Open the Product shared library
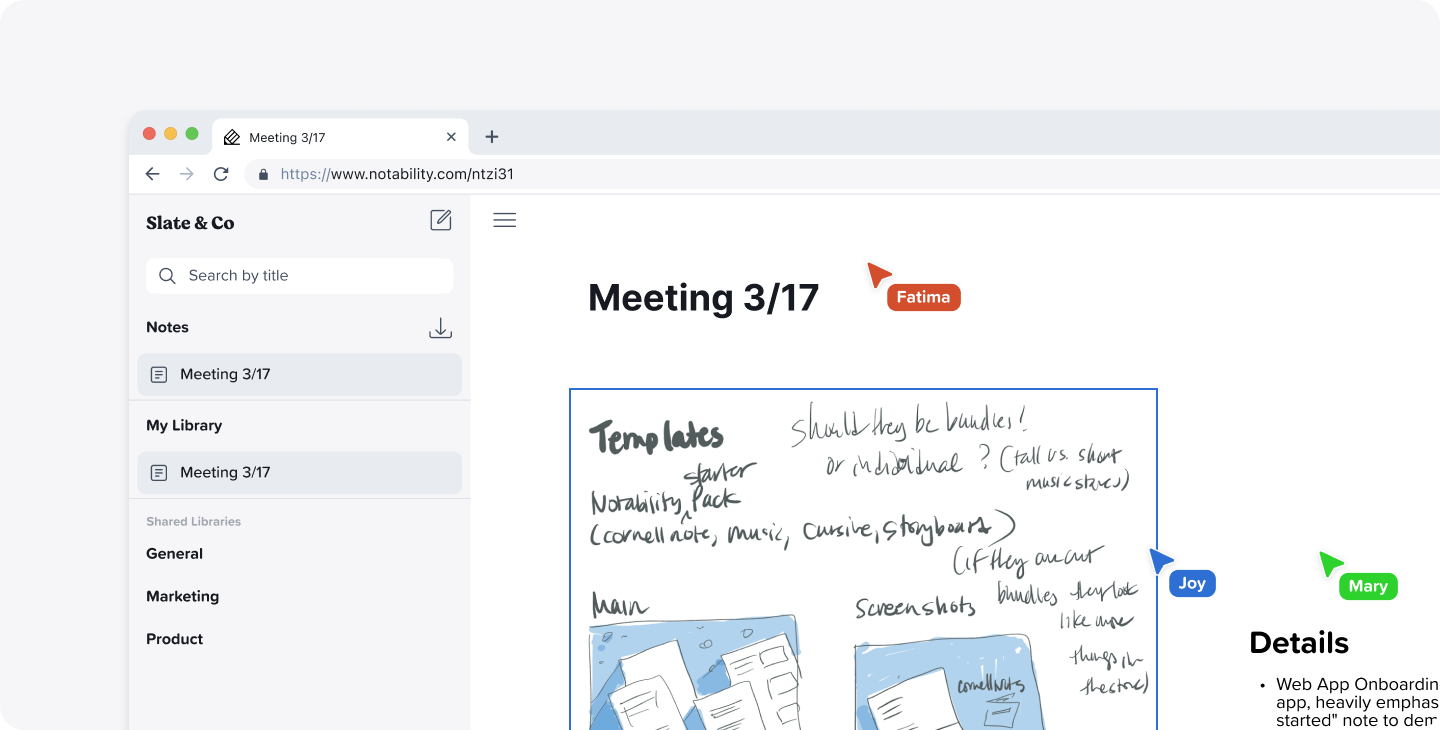This screenshot has height=730, width=1440. point(174,638)
